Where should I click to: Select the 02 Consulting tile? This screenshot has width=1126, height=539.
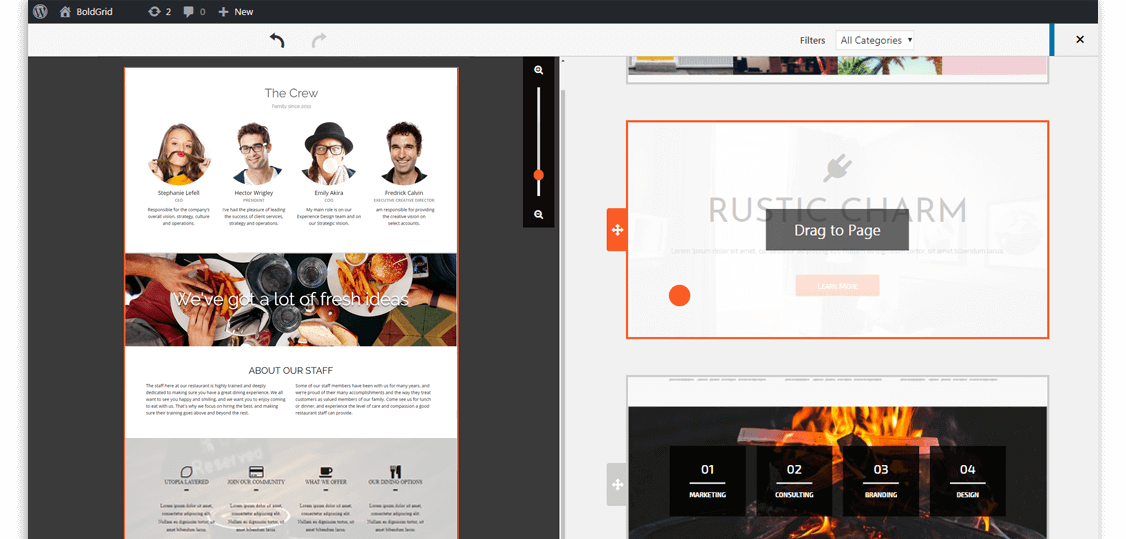point(794,481)
